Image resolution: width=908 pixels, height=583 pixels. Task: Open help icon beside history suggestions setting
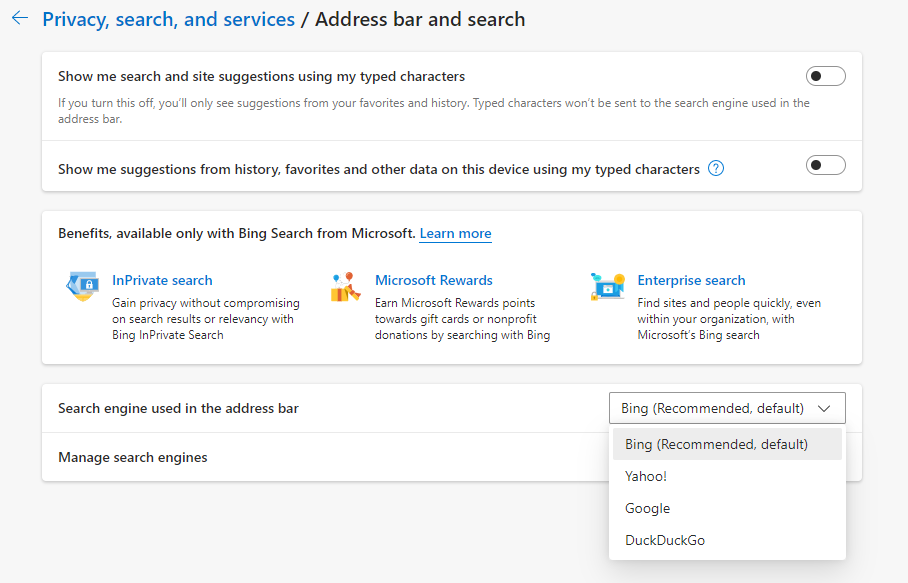coord(716,168)
